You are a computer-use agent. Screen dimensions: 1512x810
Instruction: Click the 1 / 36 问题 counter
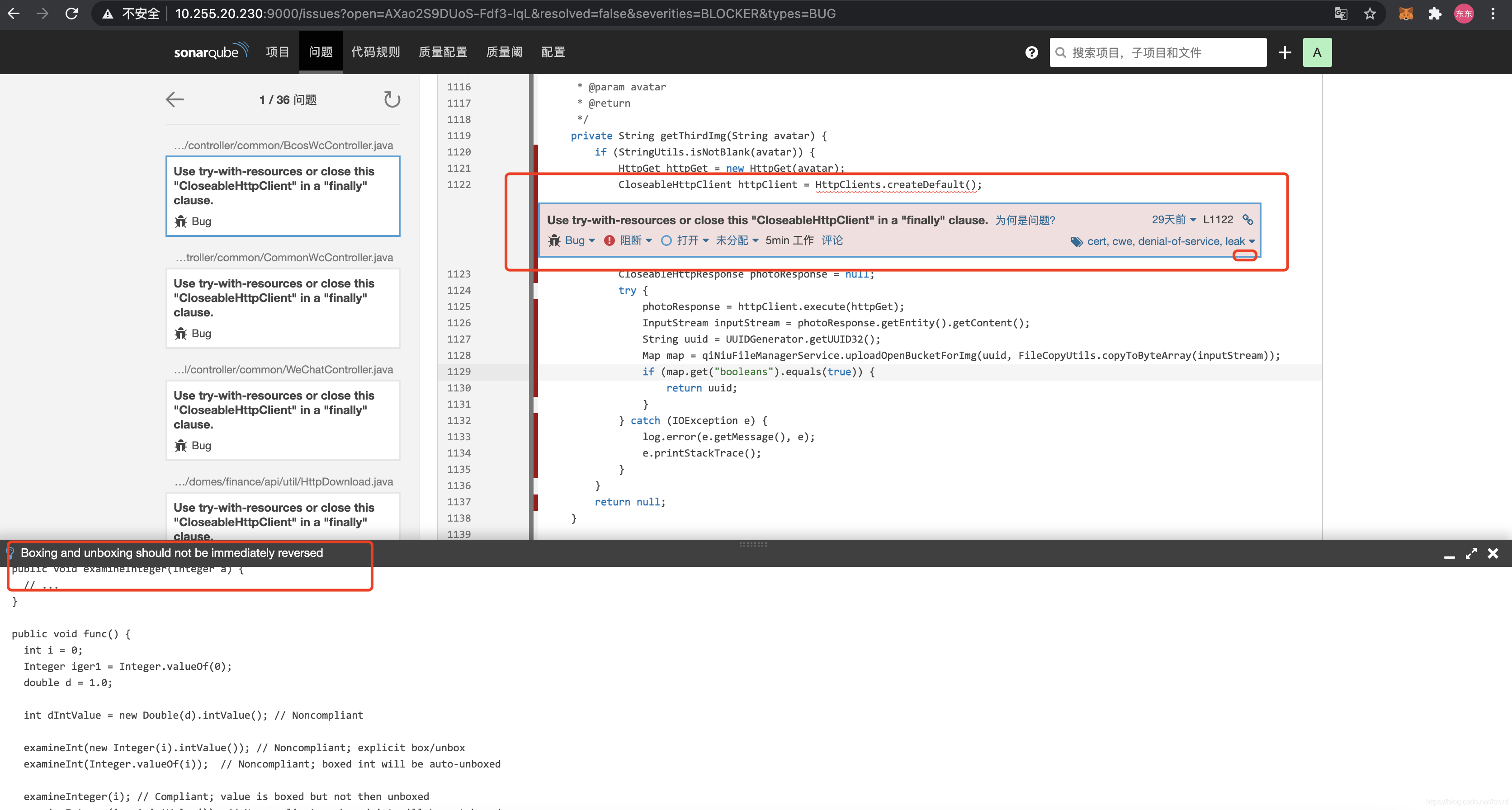coord(288,100)
